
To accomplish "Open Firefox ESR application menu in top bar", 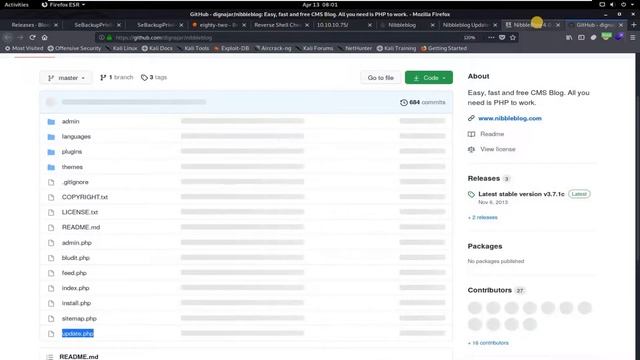I will pyautogui.click(x=63, y=4).
